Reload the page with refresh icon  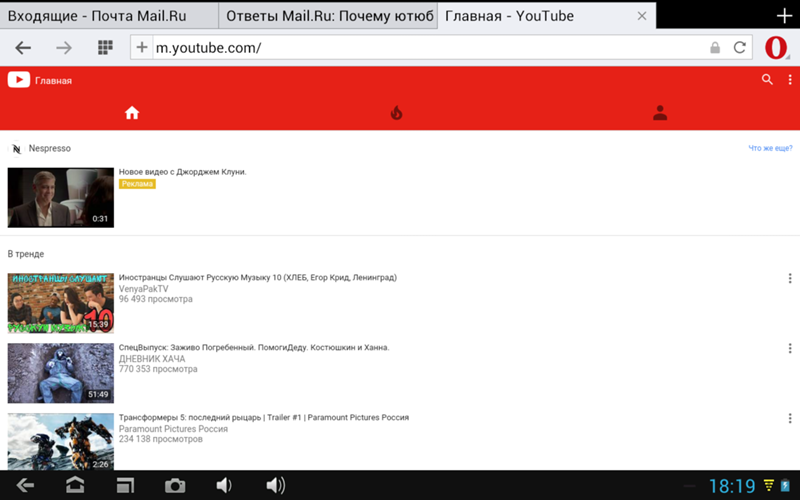(x=740, y=47)
